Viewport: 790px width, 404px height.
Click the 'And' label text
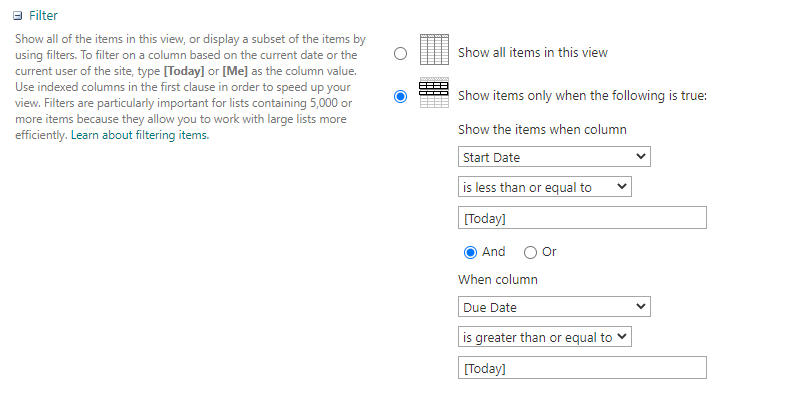coord(494,252)
